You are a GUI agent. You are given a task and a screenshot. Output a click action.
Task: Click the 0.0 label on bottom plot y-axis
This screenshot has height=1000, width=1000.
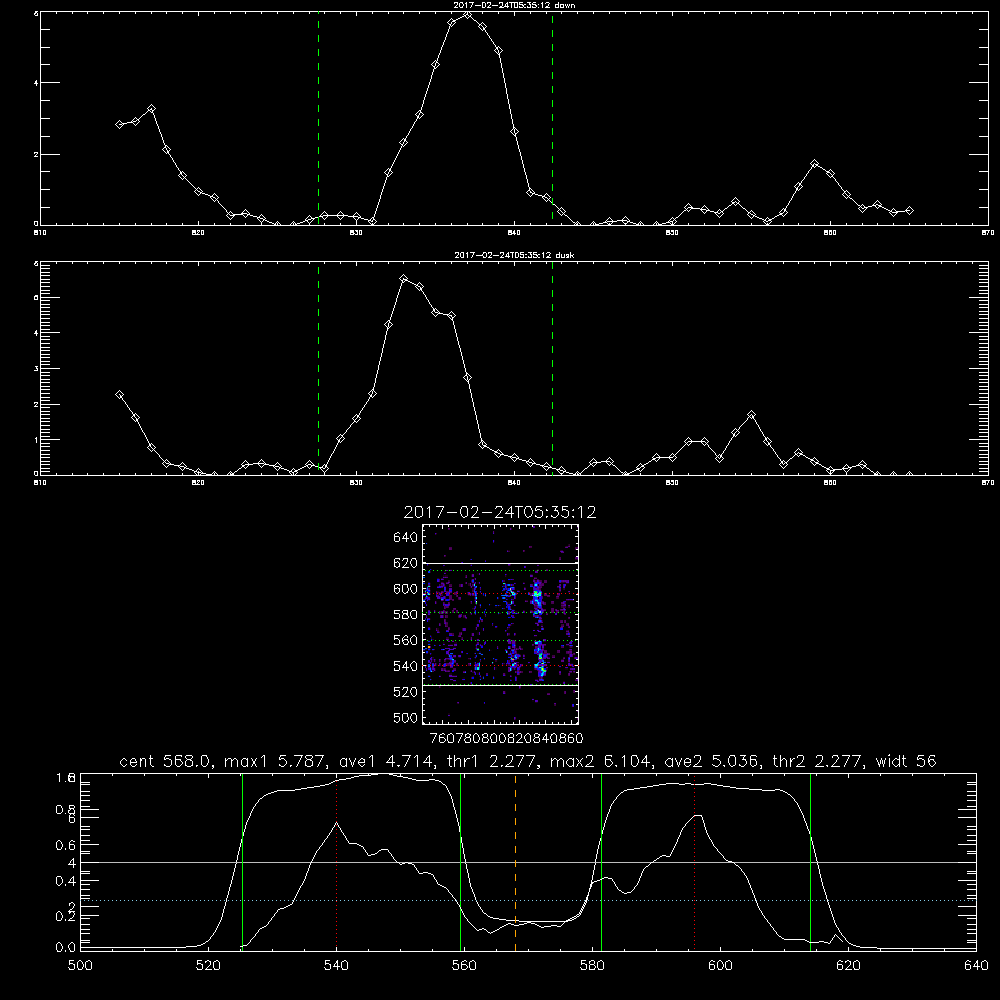tap(66, 948)
